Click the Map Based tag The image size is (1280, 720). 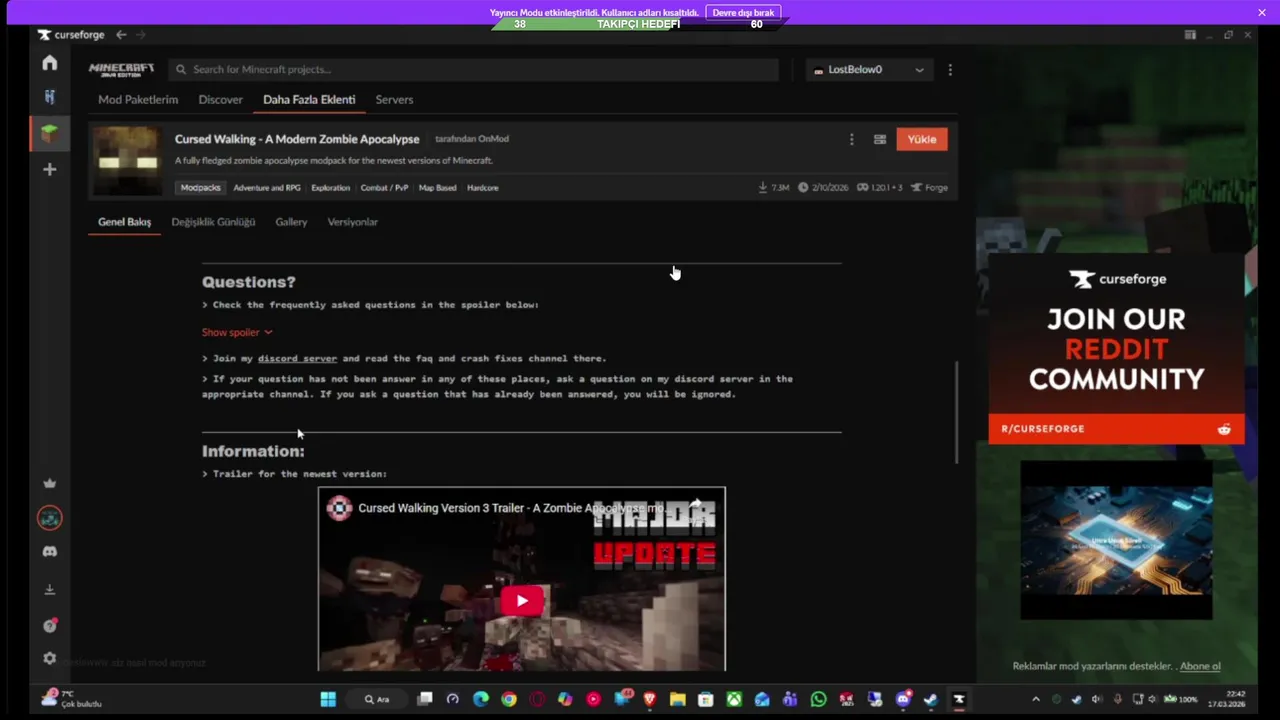pyautogui.click(x=437, y=188)
